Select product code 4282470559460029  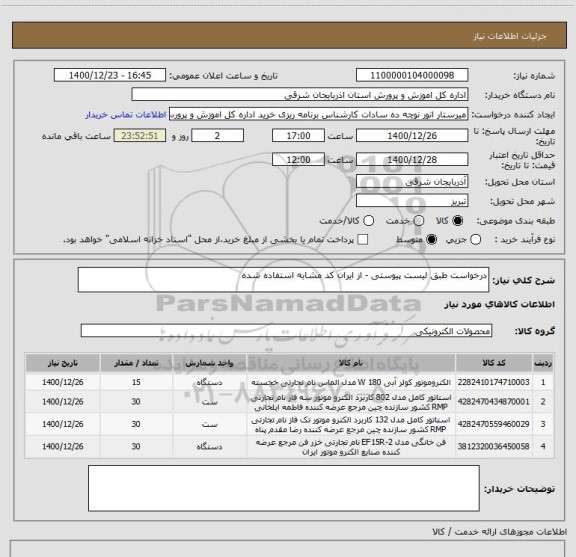tap(494, 424)
